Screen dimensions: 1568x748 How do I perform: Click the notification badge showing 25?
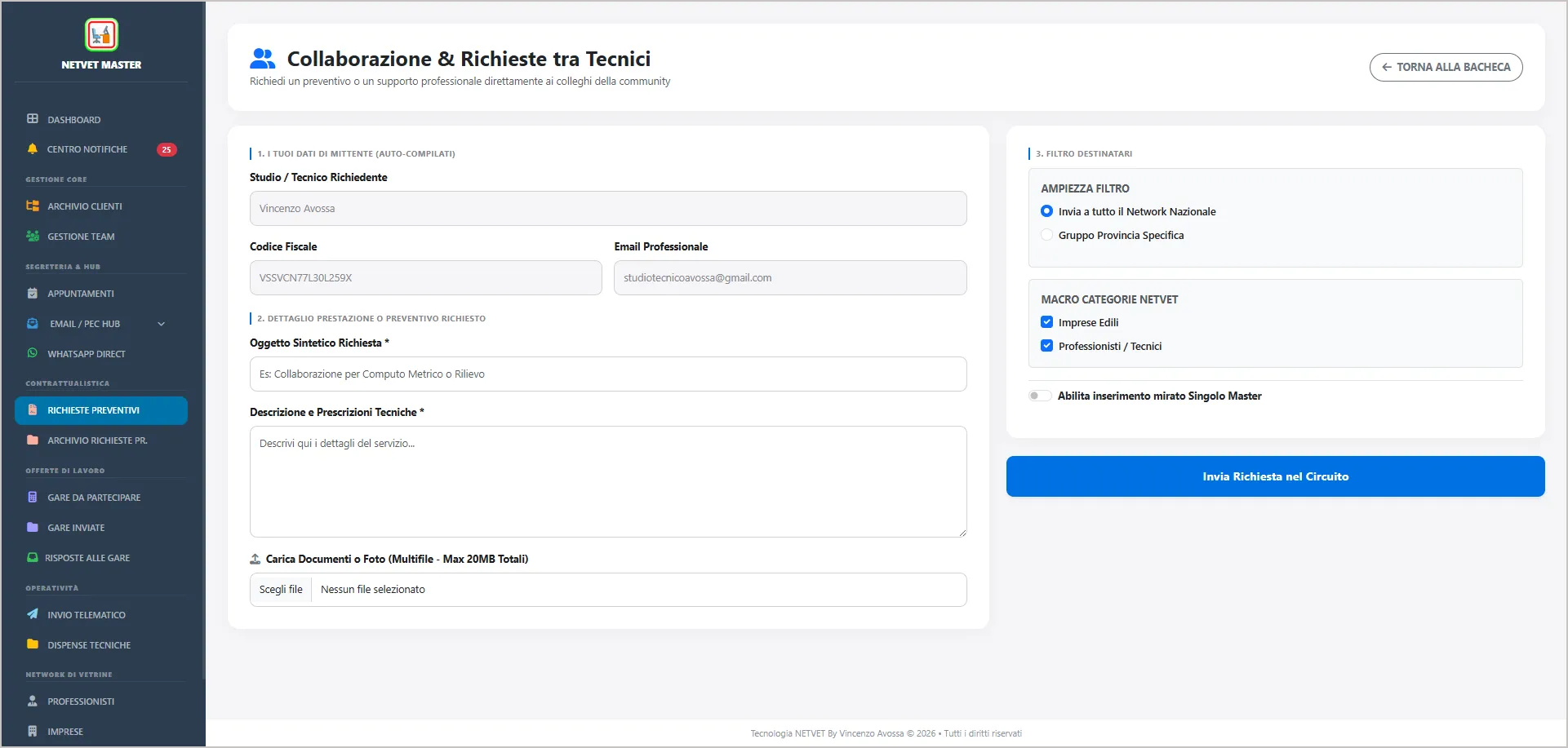(167, 150)
